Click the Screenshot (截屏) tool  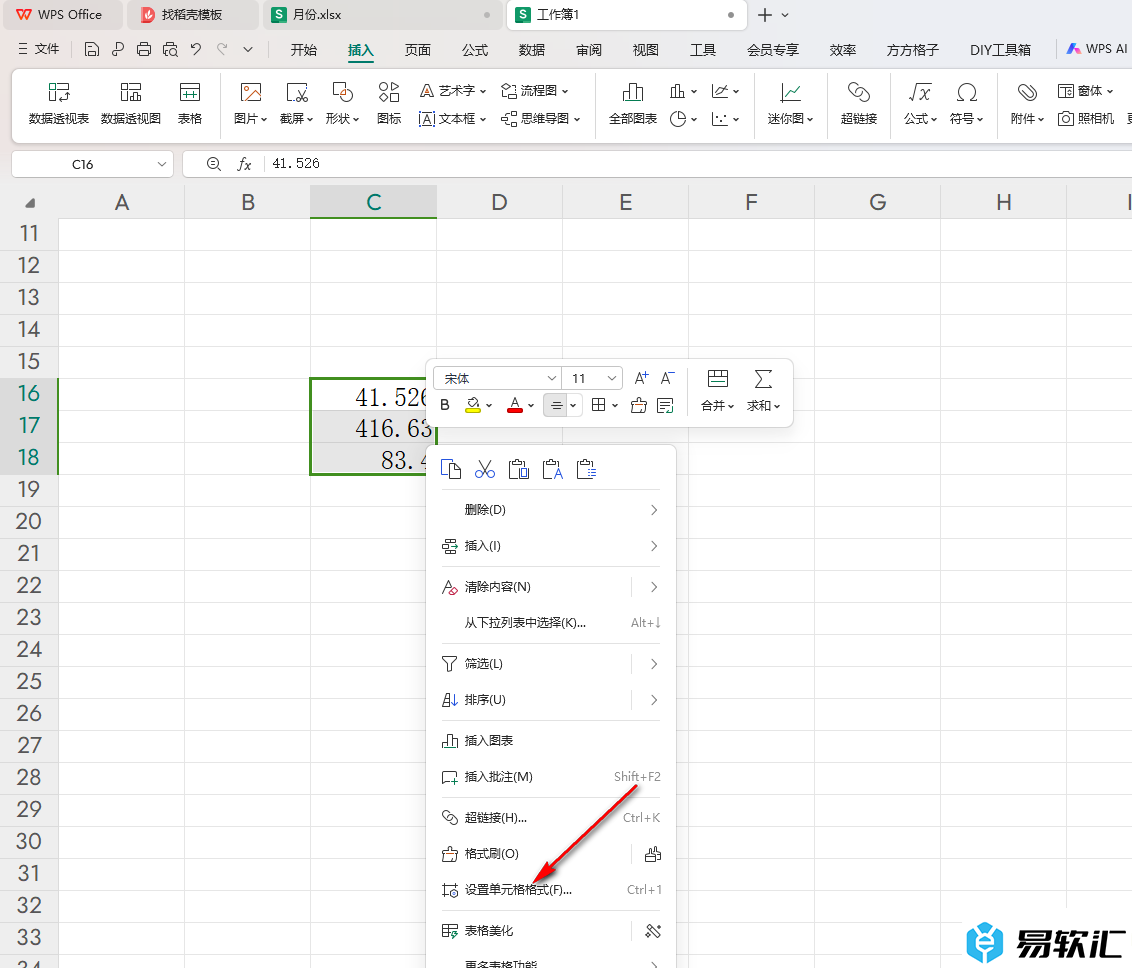[x=297, y=104]
